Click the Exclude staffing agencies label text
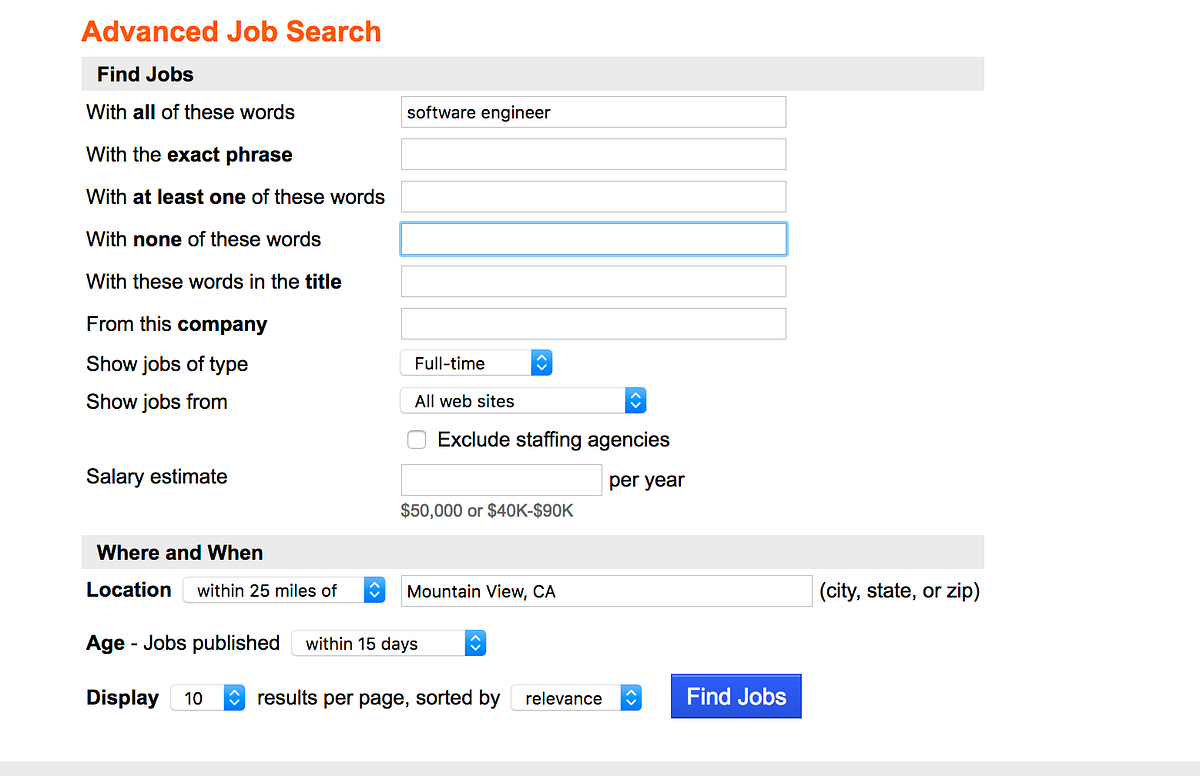 (x=553, y=440)
